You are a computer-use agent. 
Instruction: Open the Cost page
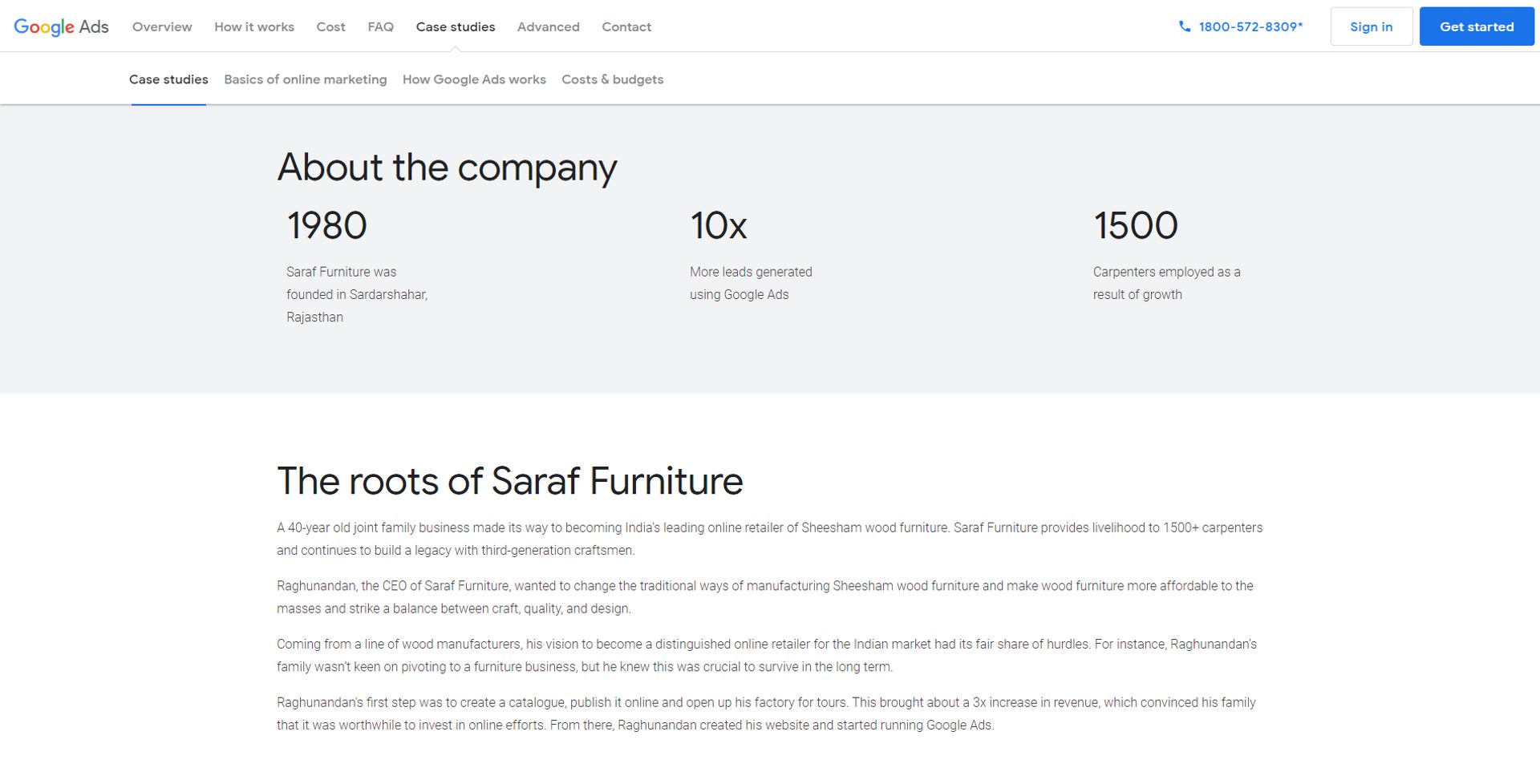coord(330,26)
